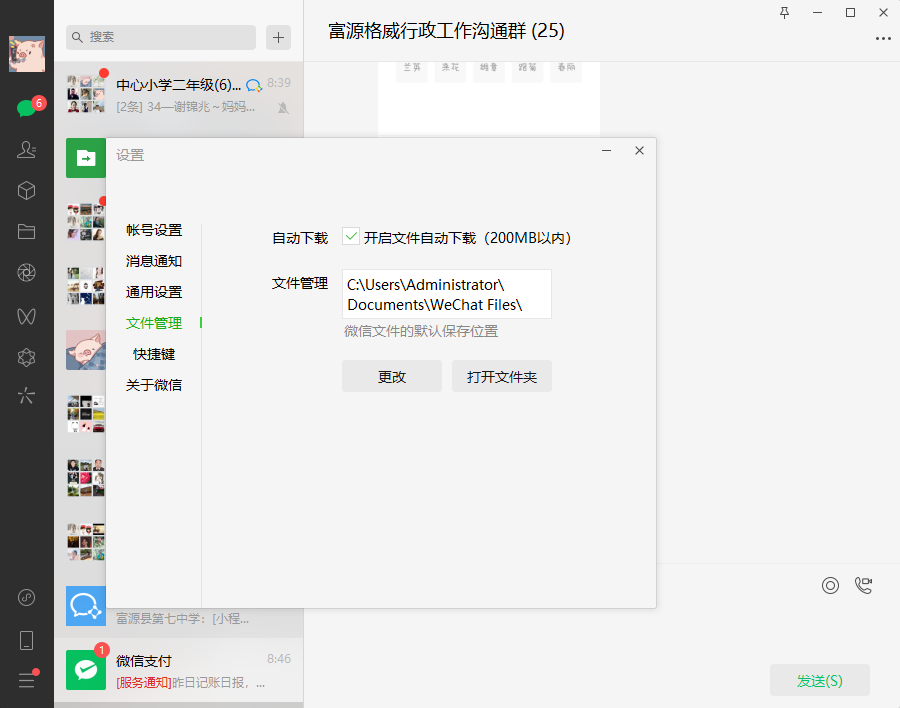Click the profile avatar at top left

(27, 54)
